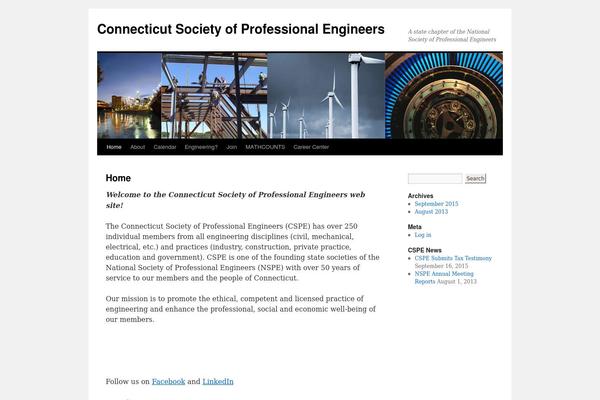The height and width of the screenshot is (400, 600).
Task: View the August 2013 archive
Action: (431, 212)
